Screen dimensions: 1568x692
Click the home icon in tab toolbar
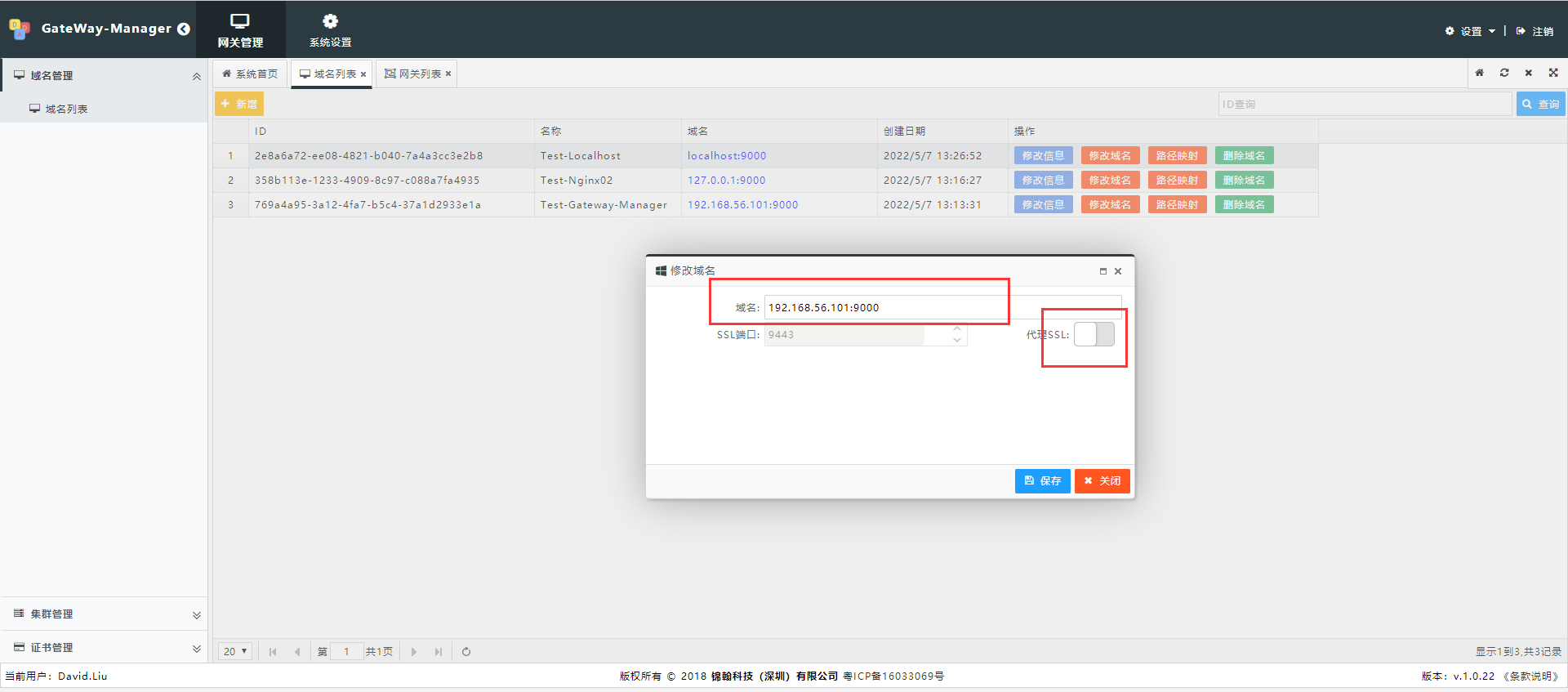(x=1479, y=73)
